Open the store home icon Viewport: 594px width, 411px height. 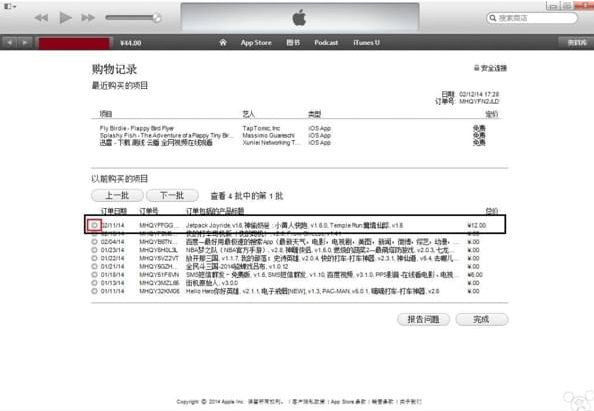click(x=223, y=42)
